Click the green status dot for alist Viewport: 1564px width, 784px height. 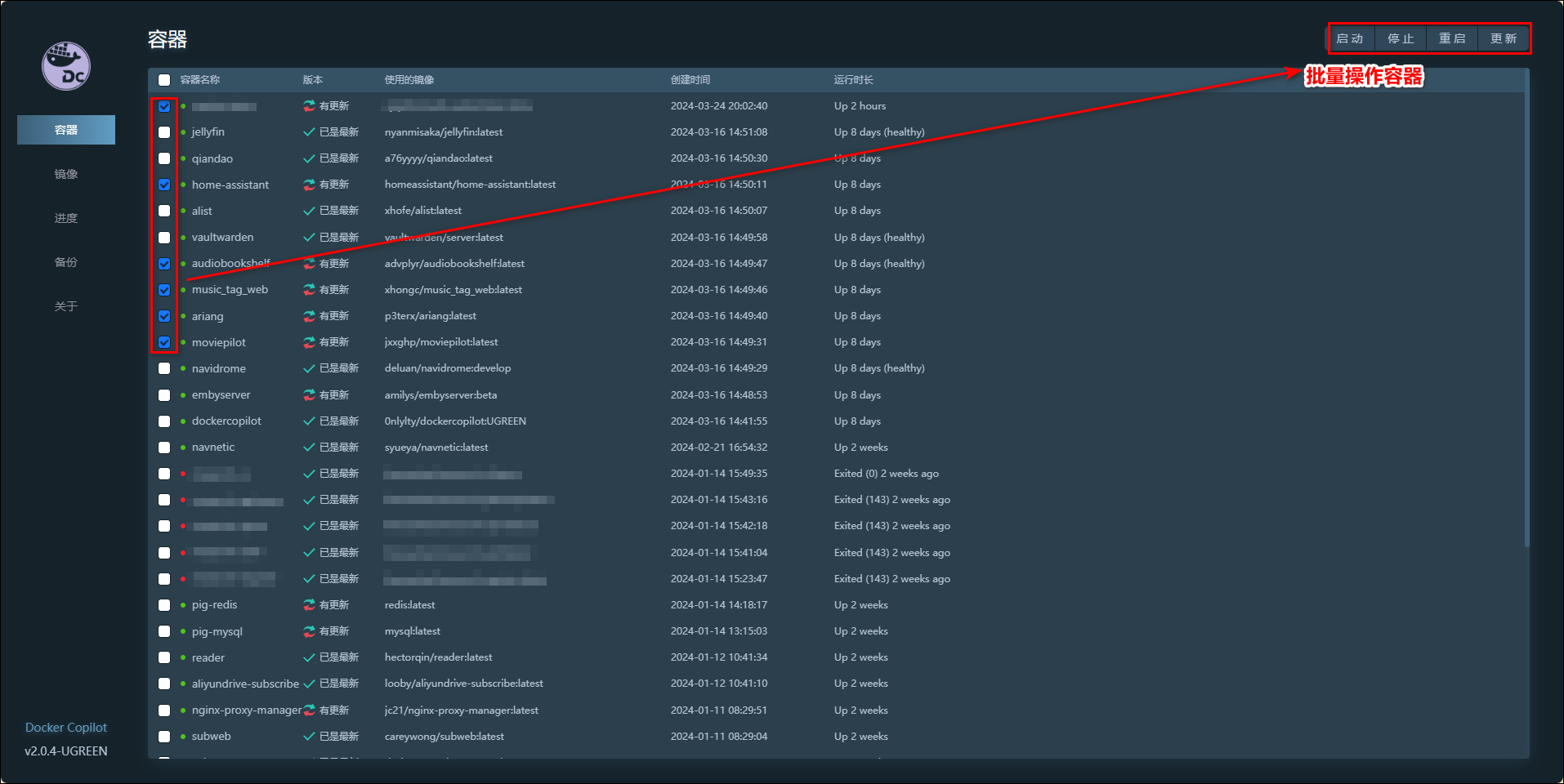tap(183, 211)
